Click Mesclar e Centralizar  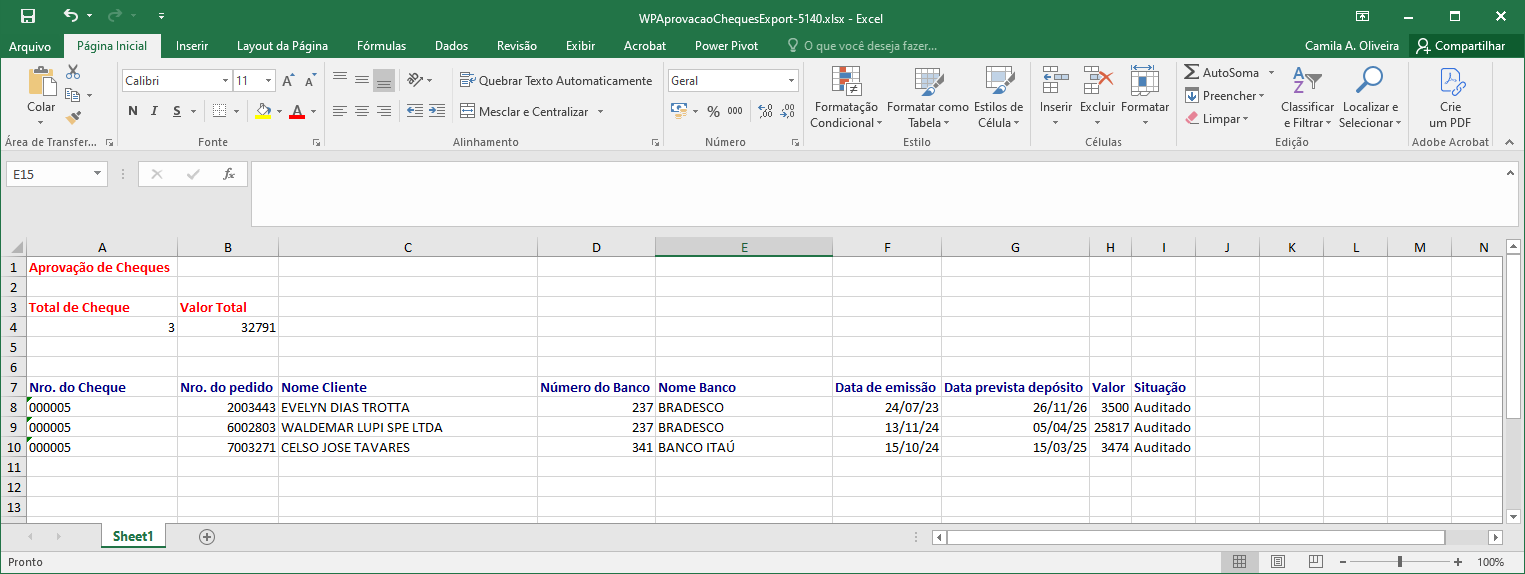(x=525, y=111)
